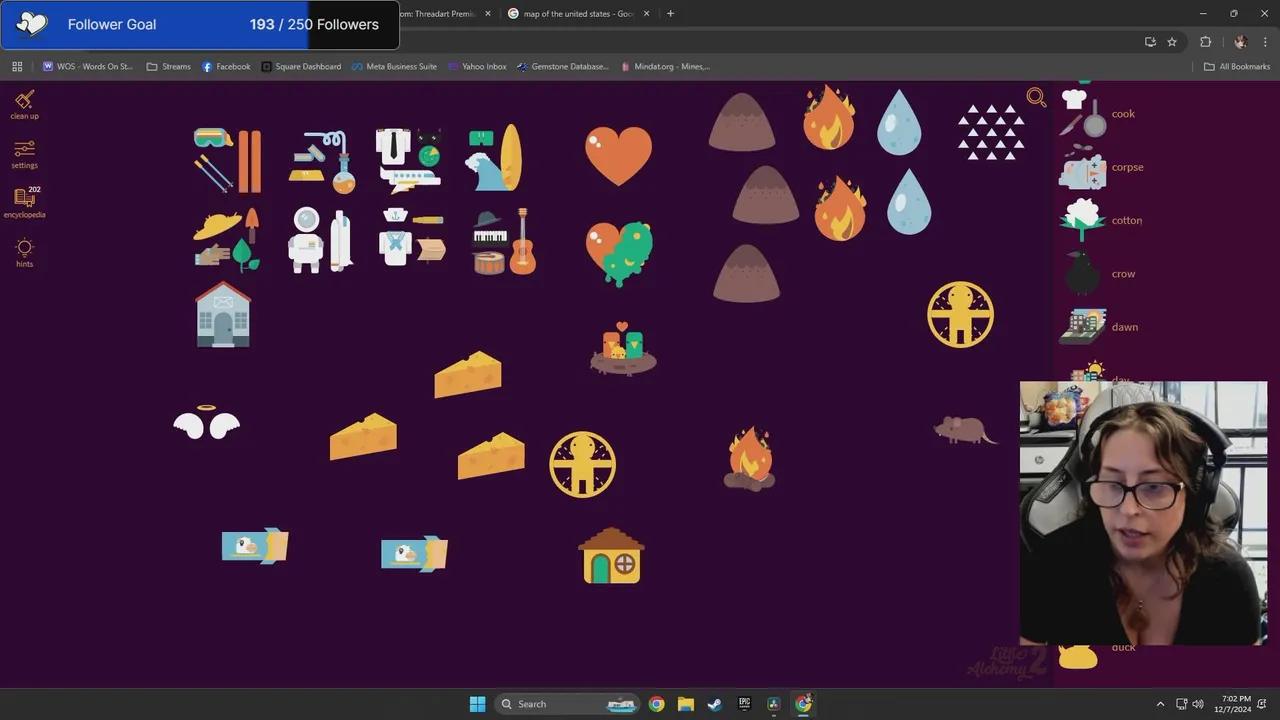This screenshot has height=720, width=1280.
Task: Open Epic Games launcher from the taskbar
Action: pos(744,704)
